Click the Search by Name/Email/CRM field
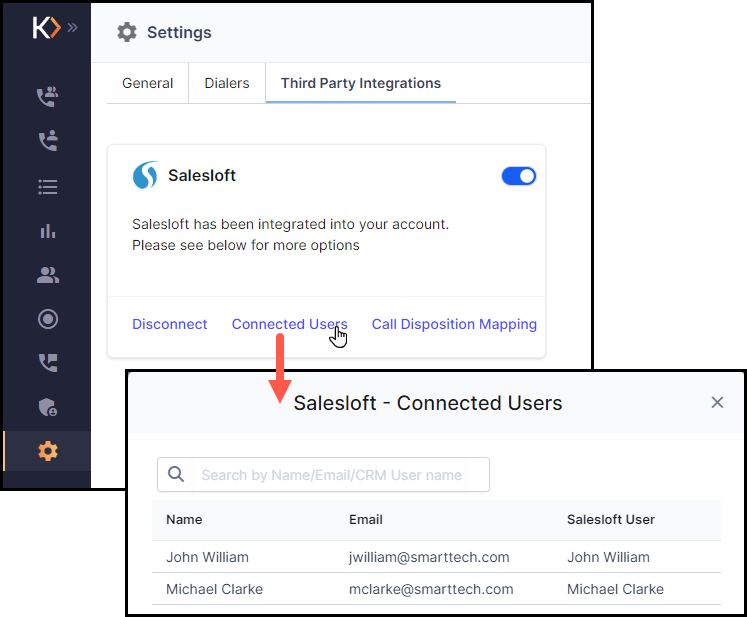Screen dimensions: 747x617 coord(323,475)
